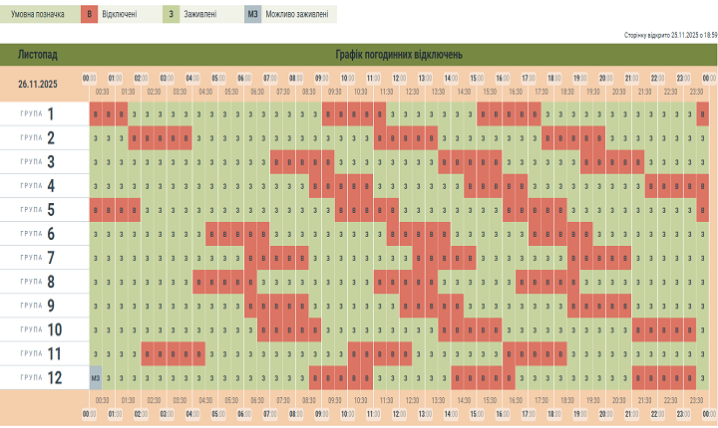The height and width of the screenshot is (428, 718).
Task: Select the Група 5 row label
Action: (40, 210)
